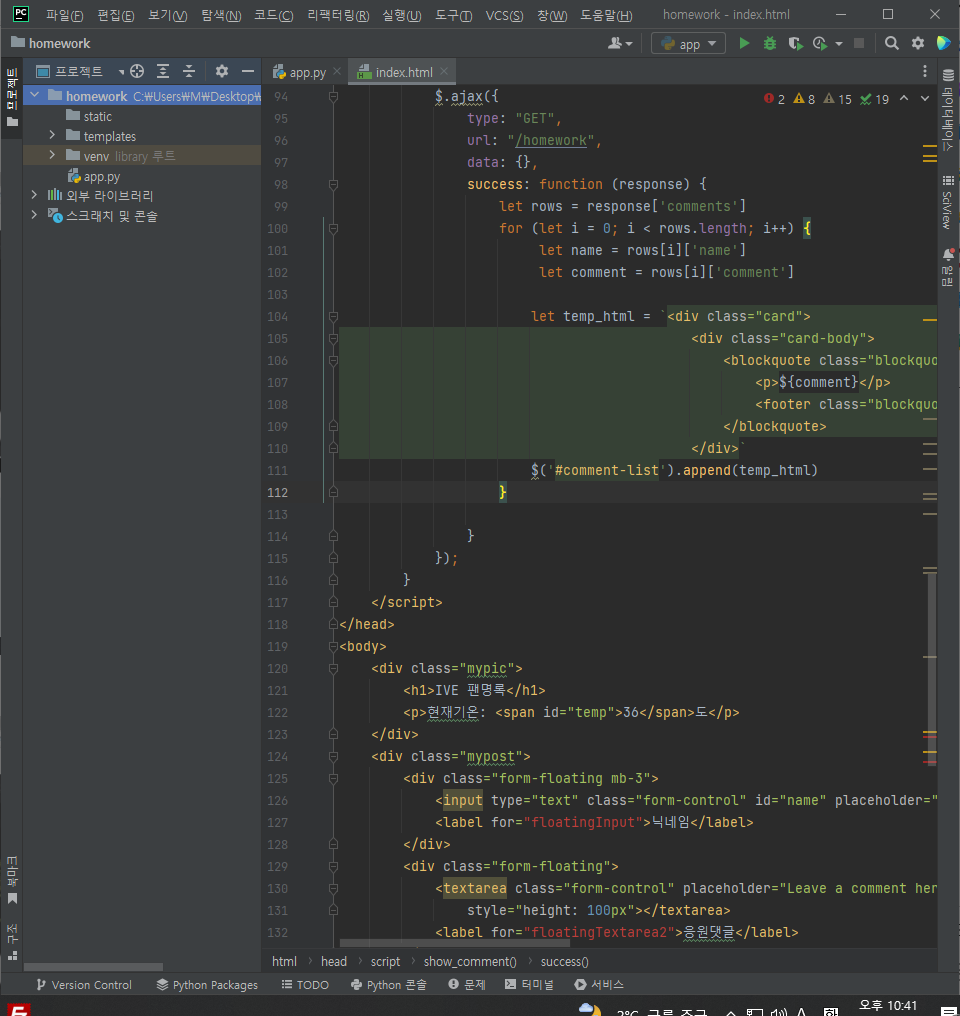The image size is (960, 1016).
Task: Open the profiler options dropdown arrow
Action: click(839, 44)
